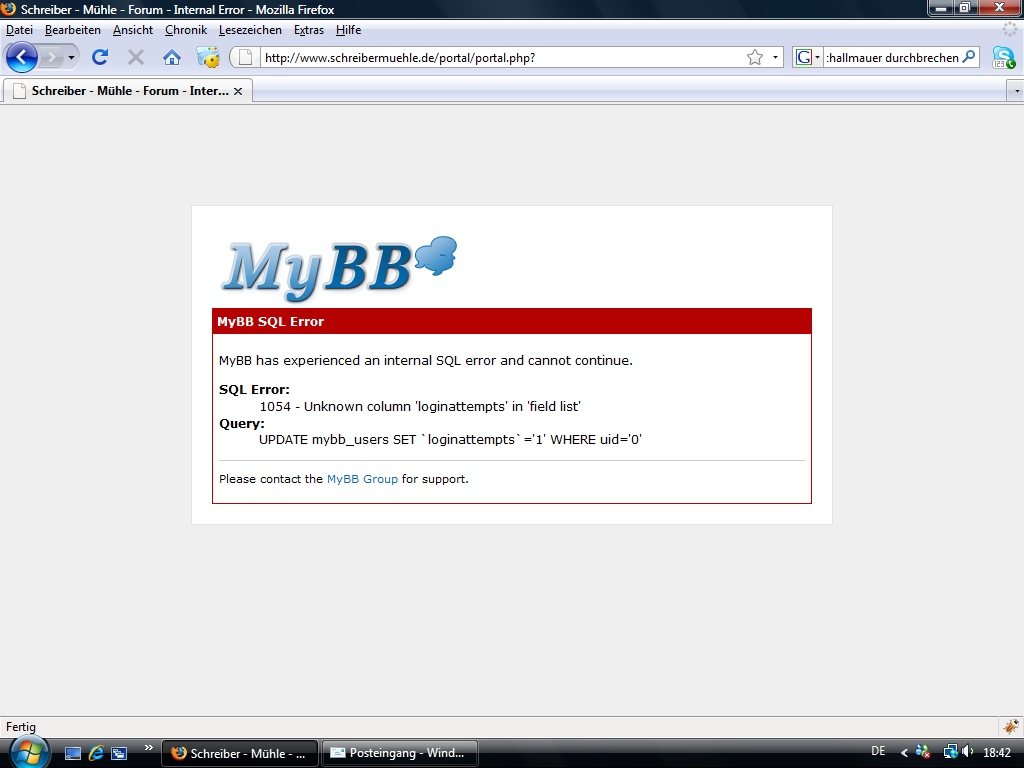Viewport: 1024px width, 768px height.
Task: Expand the quick launch overflow chevron
Action: (x=149, y=748)
